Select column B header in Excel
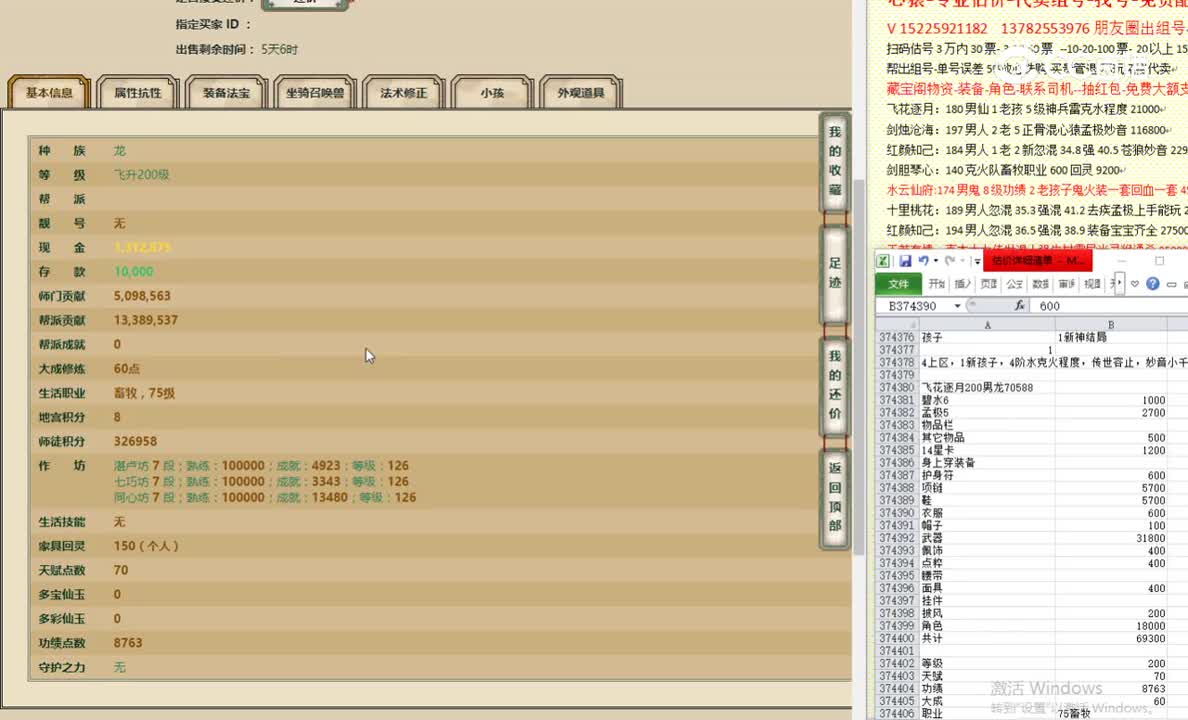Image resolution: width=1188 pixels, height=720 pixels. click(1111, 324)
